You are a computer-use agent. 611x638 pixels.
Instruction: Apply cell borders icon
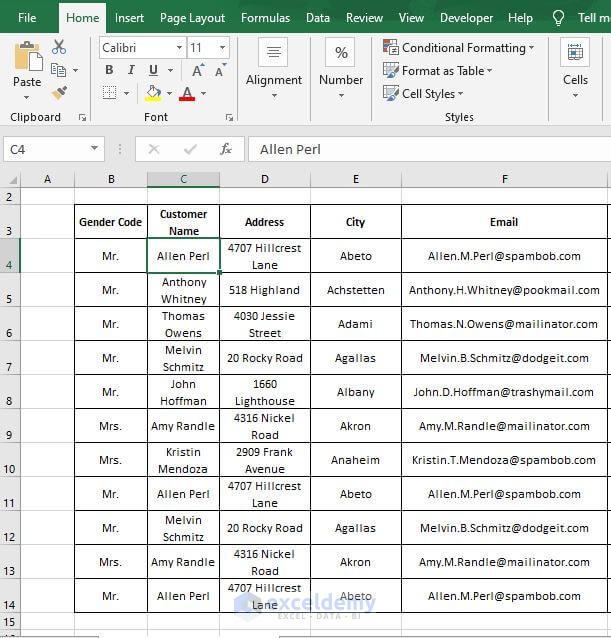(x=109, y=93)
